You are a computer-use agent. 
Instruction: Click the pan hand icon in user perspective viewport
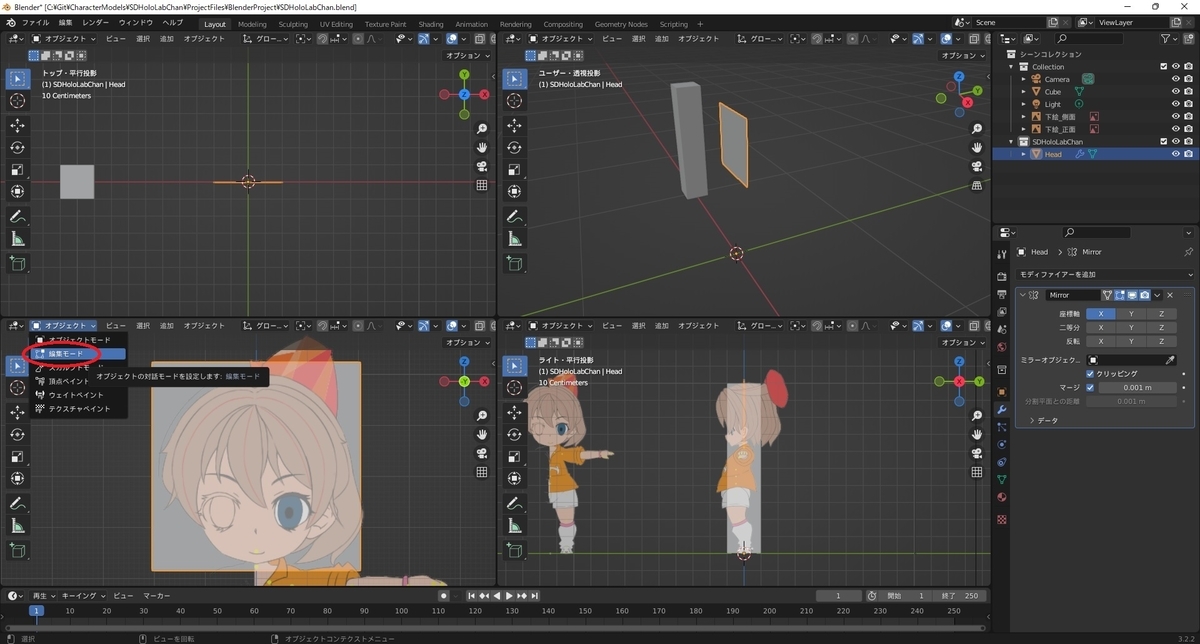click(977, 147)
